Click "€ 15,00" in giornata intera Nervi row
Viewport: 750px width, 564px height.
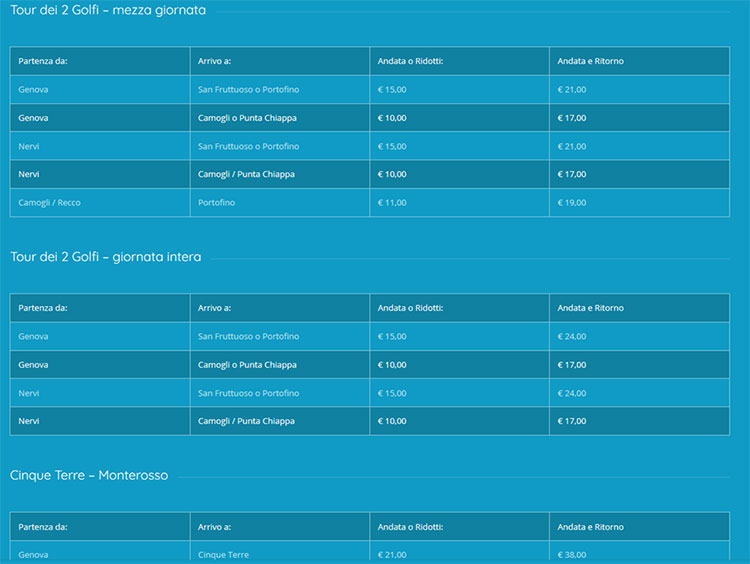click(392, 393)
